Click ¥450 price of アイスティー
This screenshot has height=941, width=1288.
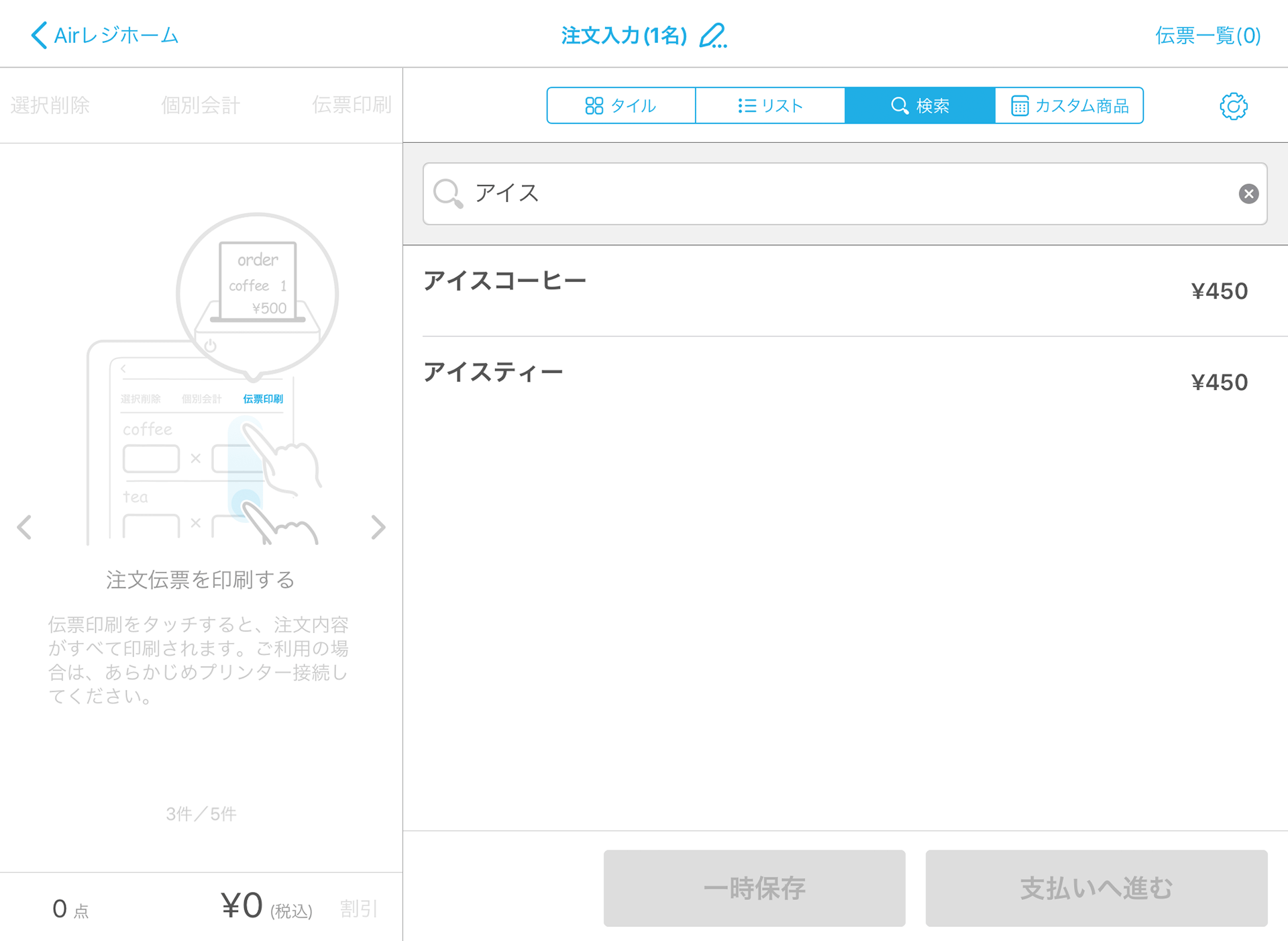pos(1219,383)
